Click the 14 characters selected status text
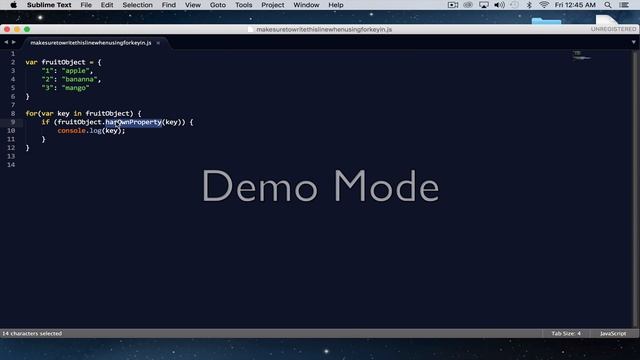The height and width of the screenshot is (360, 640). [32, 333]
